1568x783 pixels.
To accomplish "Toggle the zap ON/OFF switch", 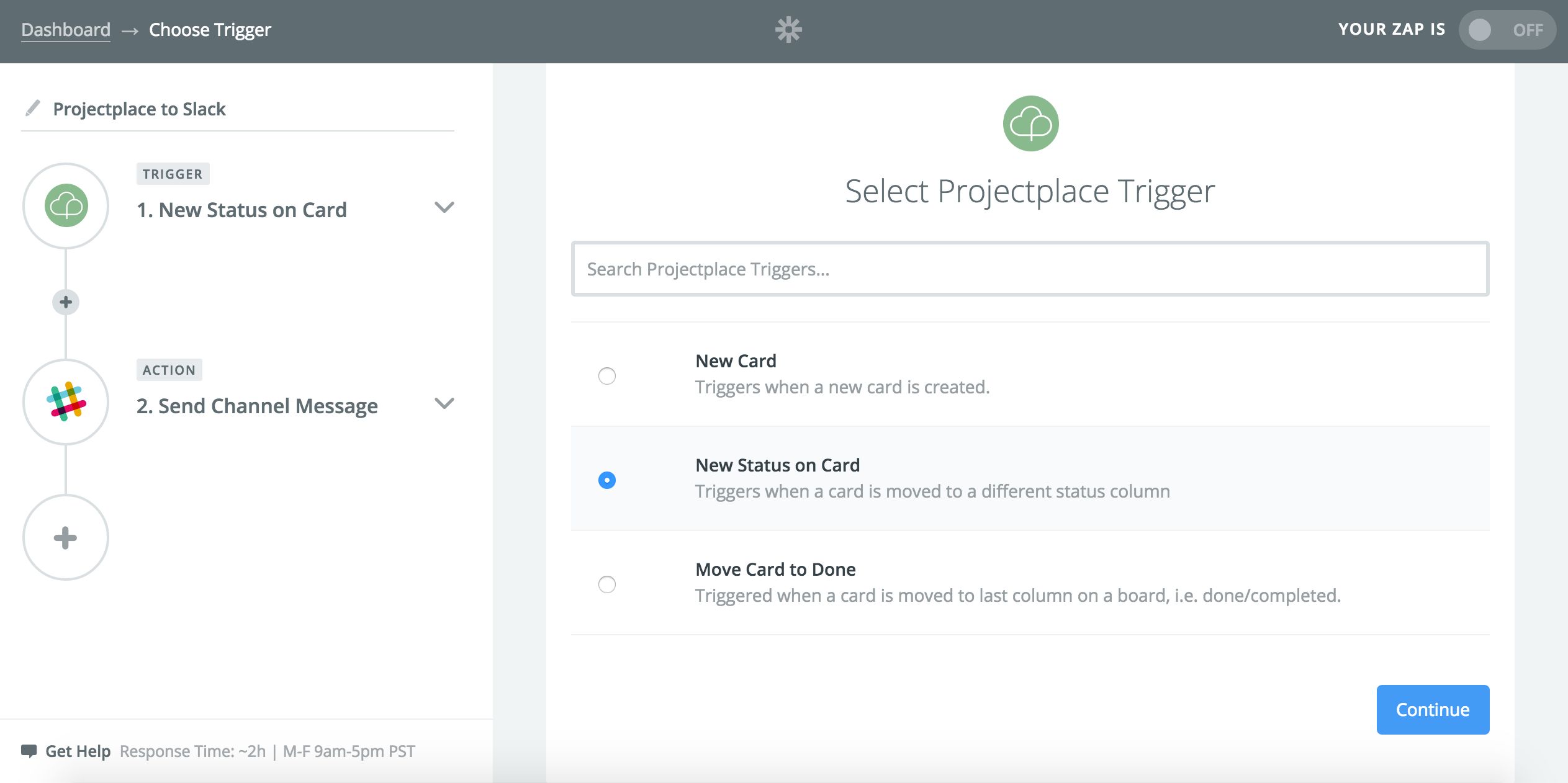I will click(1507, 30).
